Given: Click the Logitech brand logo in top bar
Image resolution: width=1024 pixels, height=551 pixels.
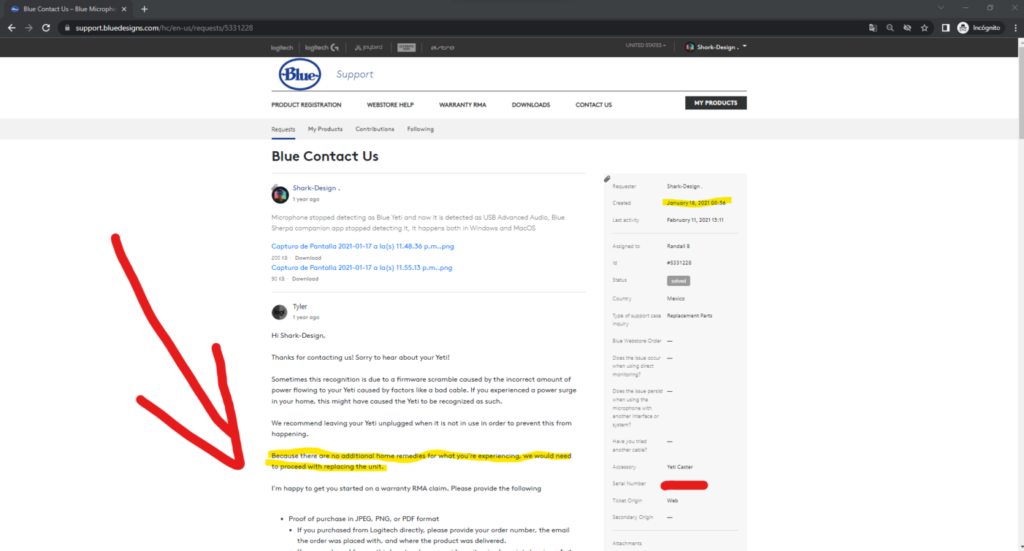Looking at the screenshot, I should (x=282, y=48).
